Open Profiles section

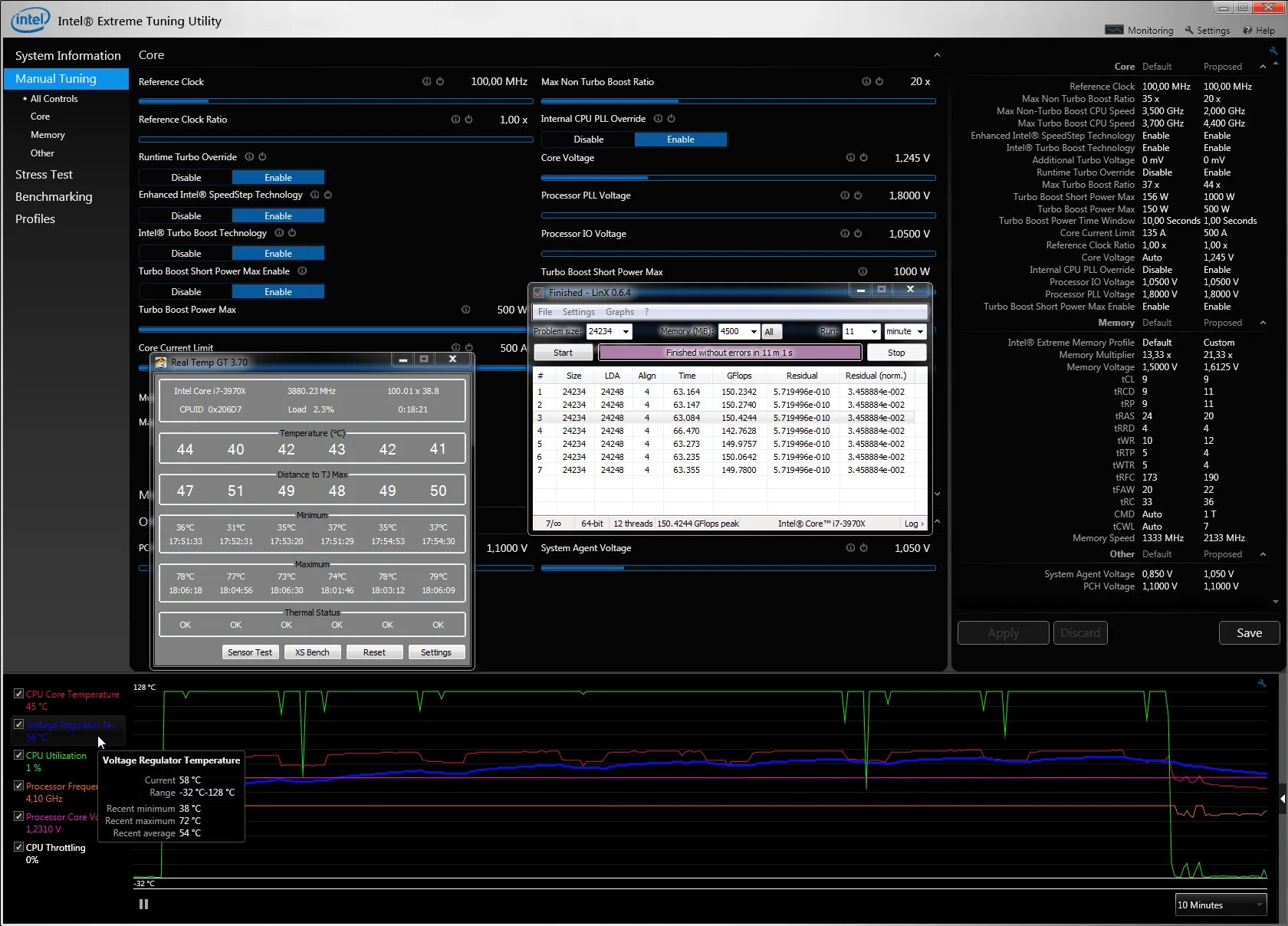click(35, 219)
